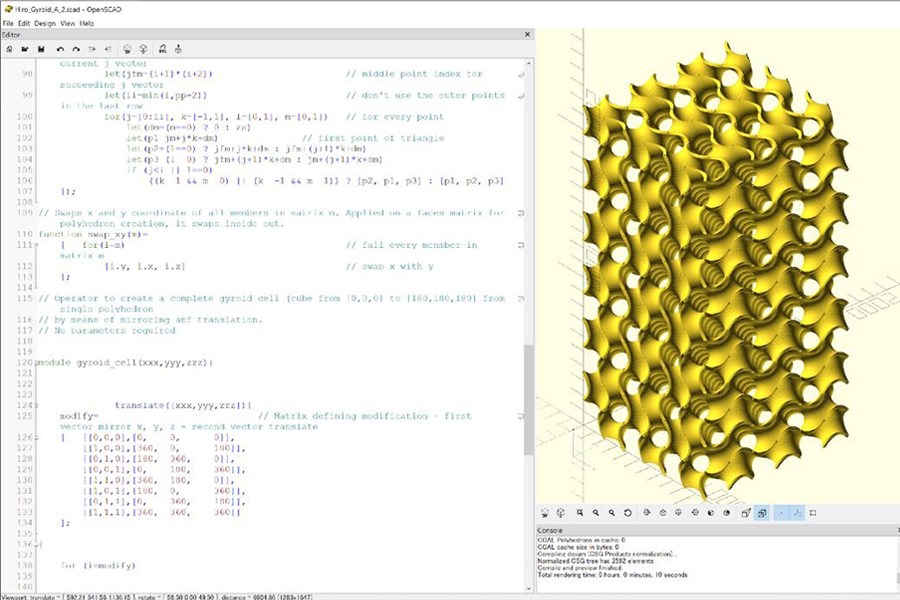
Task: Open the Help menu
Action: [87, 24]
